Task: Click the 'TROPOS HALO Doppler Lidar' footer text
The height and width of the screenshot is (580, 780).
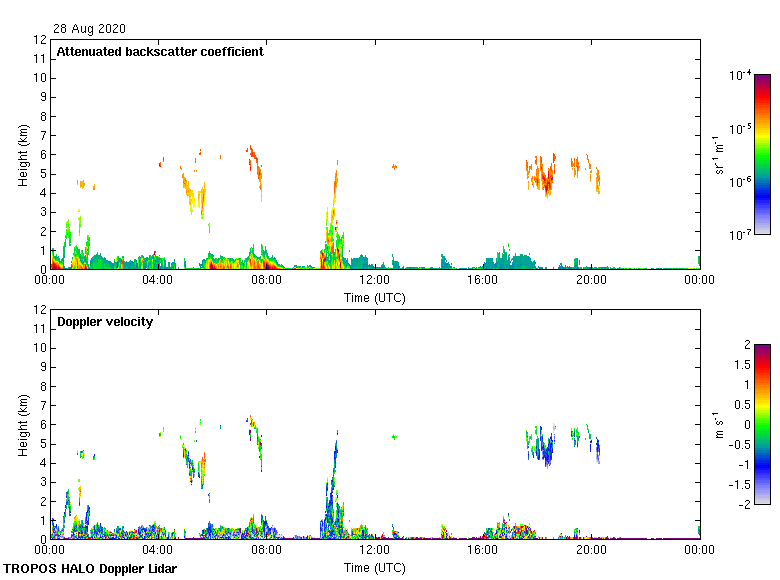Action: point(88,569)
